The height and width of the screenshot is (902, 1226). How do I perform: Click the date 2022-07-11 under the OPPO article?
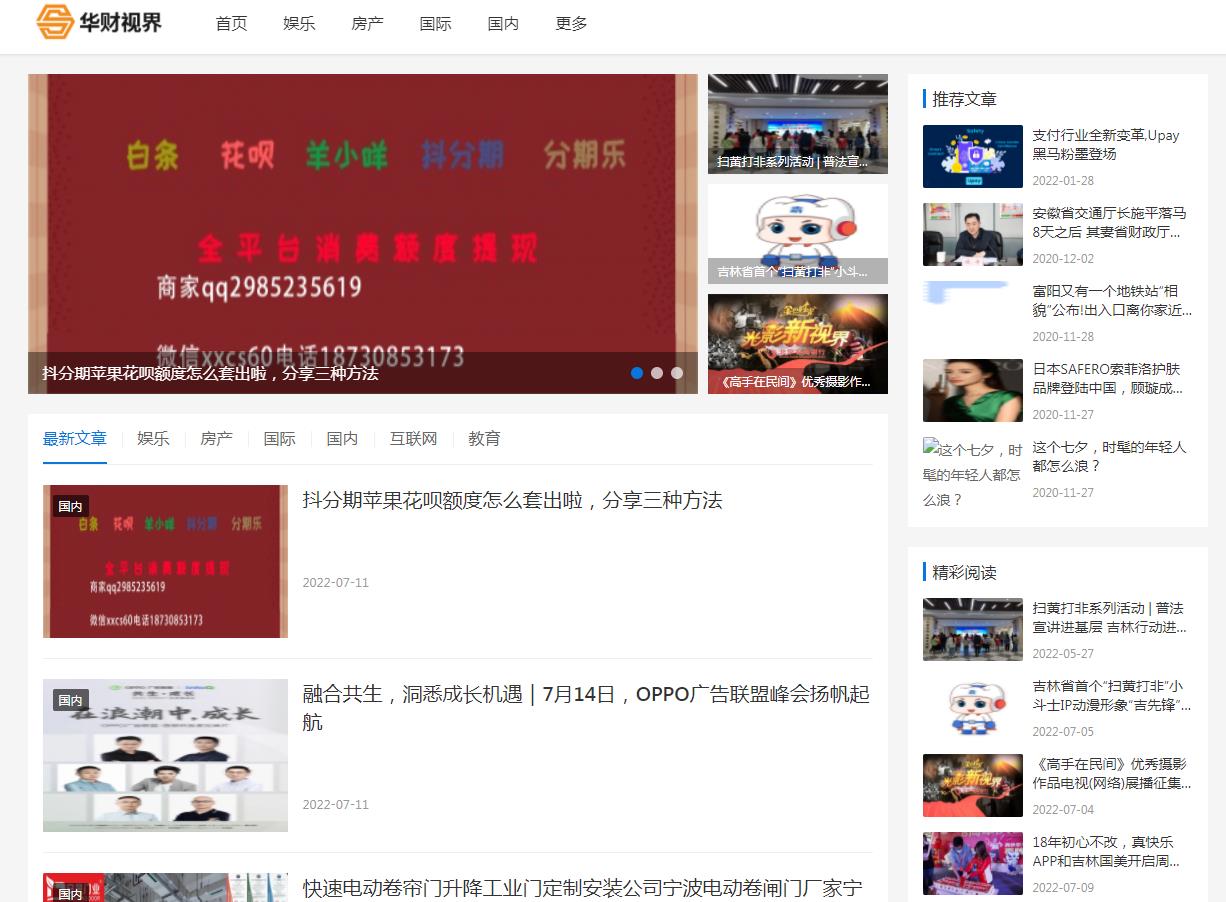(x=336, y=804)
